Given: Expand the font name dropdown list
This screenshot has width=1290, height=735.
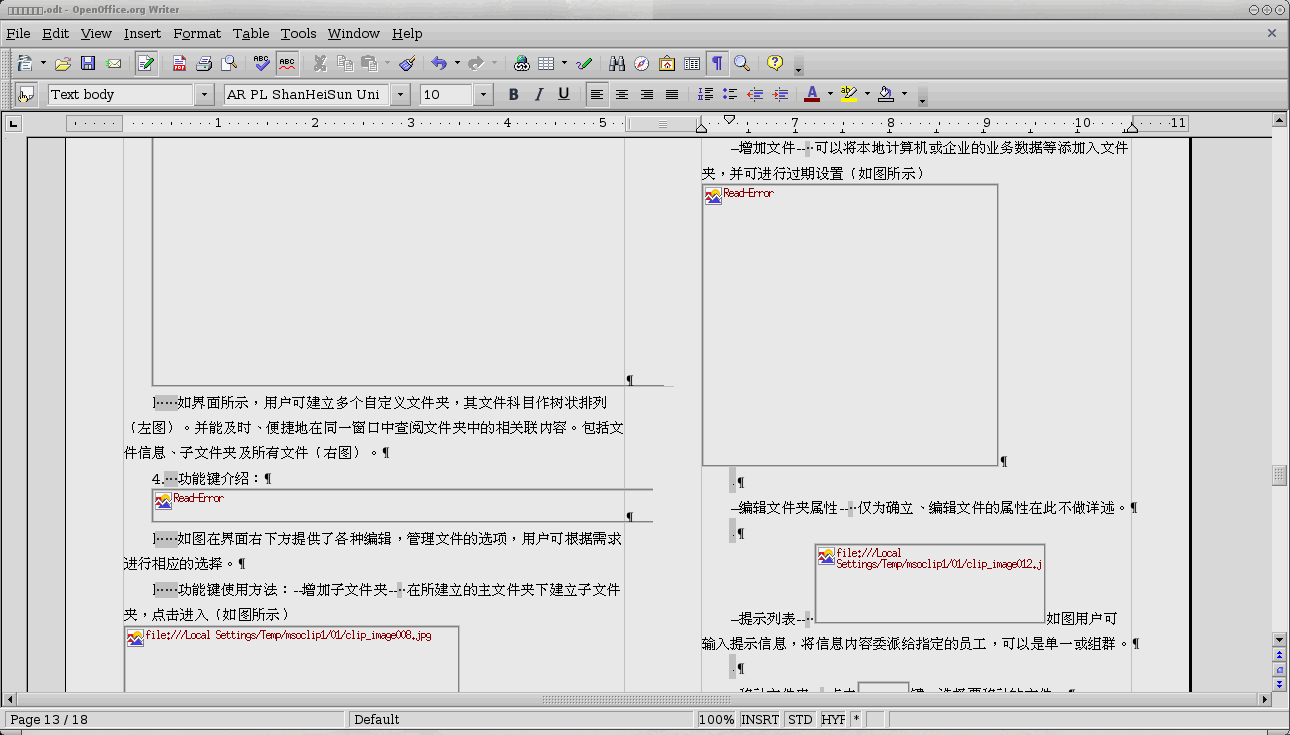Looking at the screenshot, I should tap(401, 95).
